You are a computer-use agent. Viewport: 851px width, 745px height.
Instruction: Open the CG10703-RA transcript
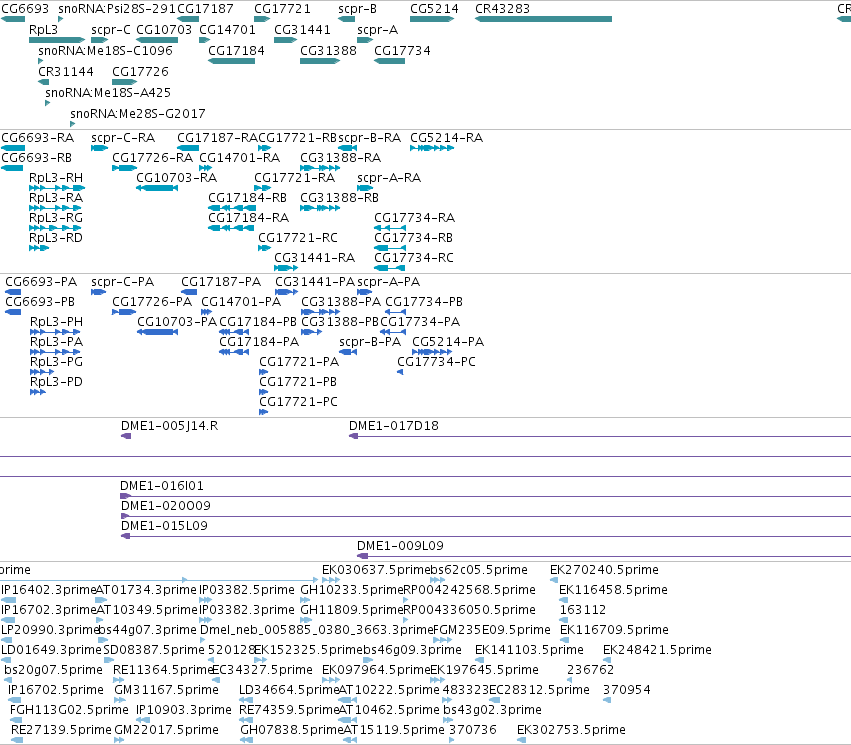[x=157, y=188]
